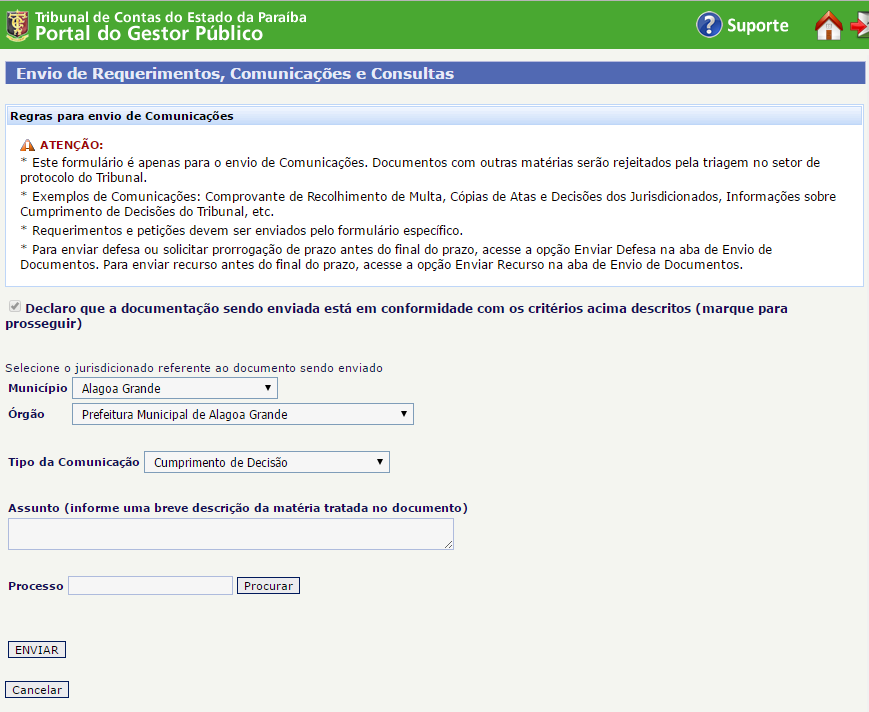Click the 'Envio de Requerimentos' blue title bar
Image resolution: width=869 pixels, height=712 pixels.
pyautogui.click(x=235, y=74)
